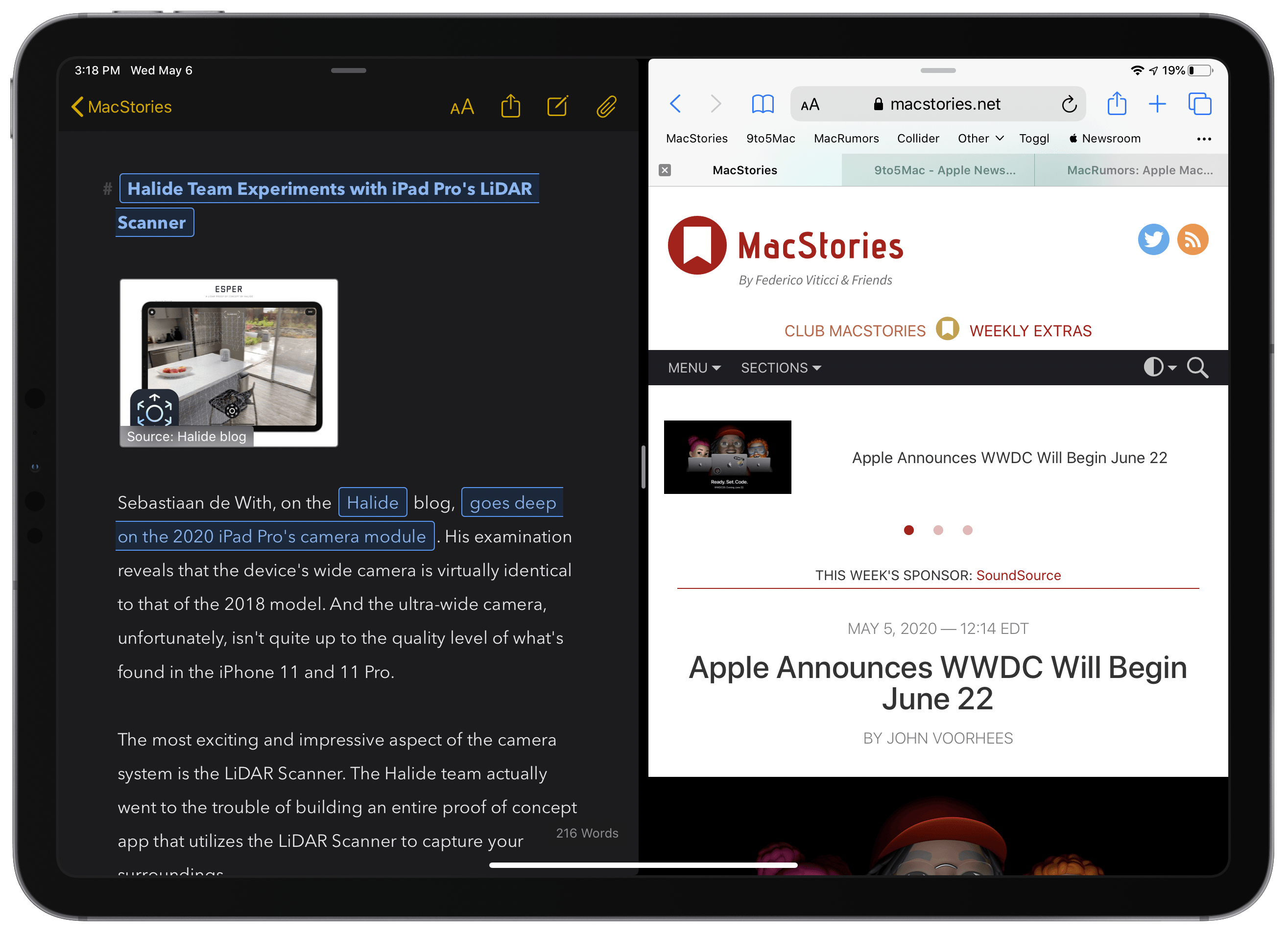Viewport: 1288px width, 934px height.
Task: Open text style AA menu in notes app
Action: click(462, 107)
